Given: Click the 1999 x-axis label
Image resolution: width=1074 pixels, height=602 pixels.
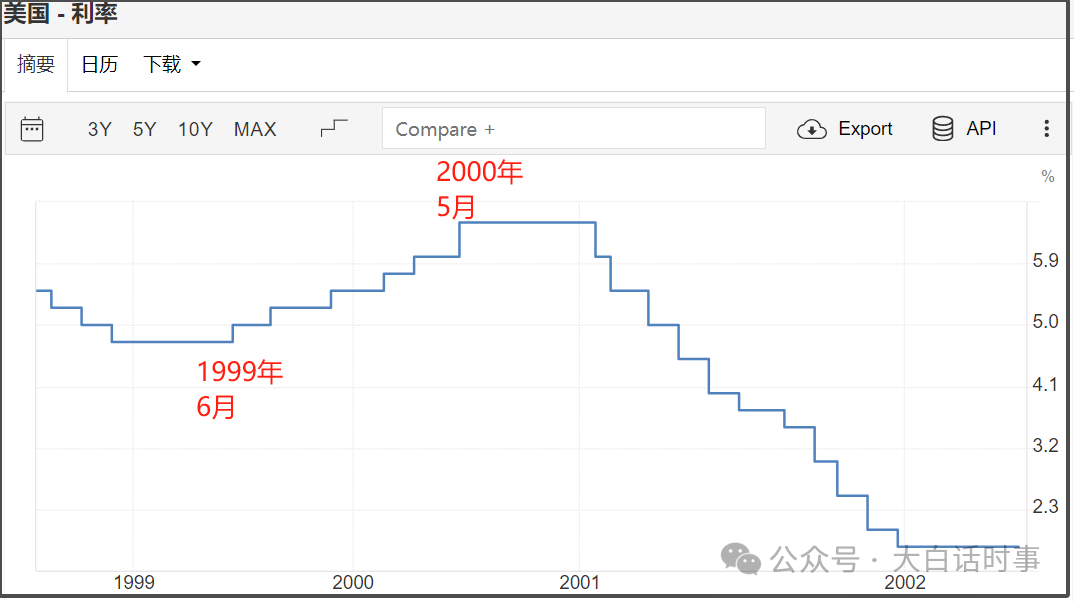Looking at the screenshot, I should [x=134, y=583].
